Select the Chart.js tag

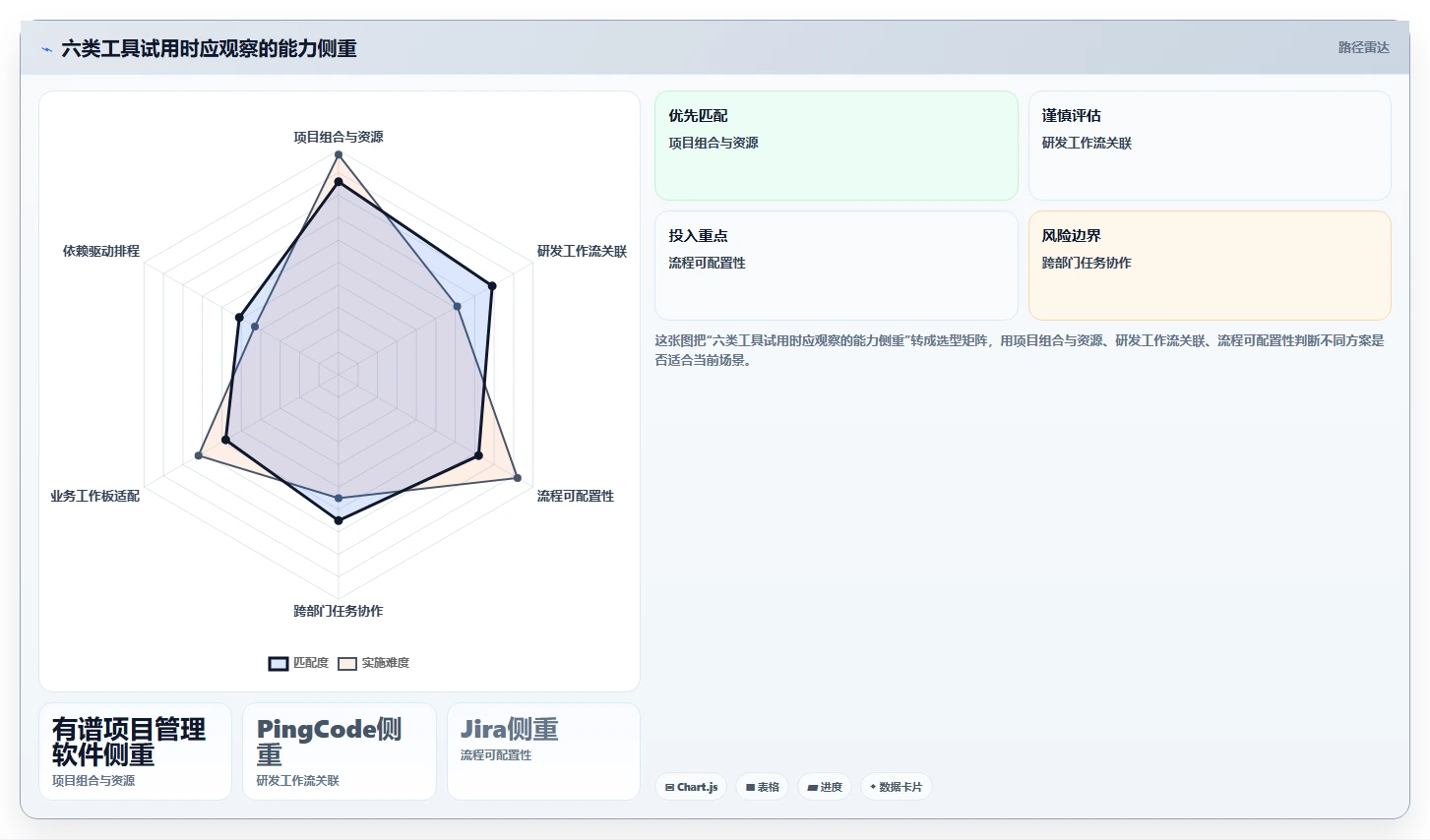[691, 787]
